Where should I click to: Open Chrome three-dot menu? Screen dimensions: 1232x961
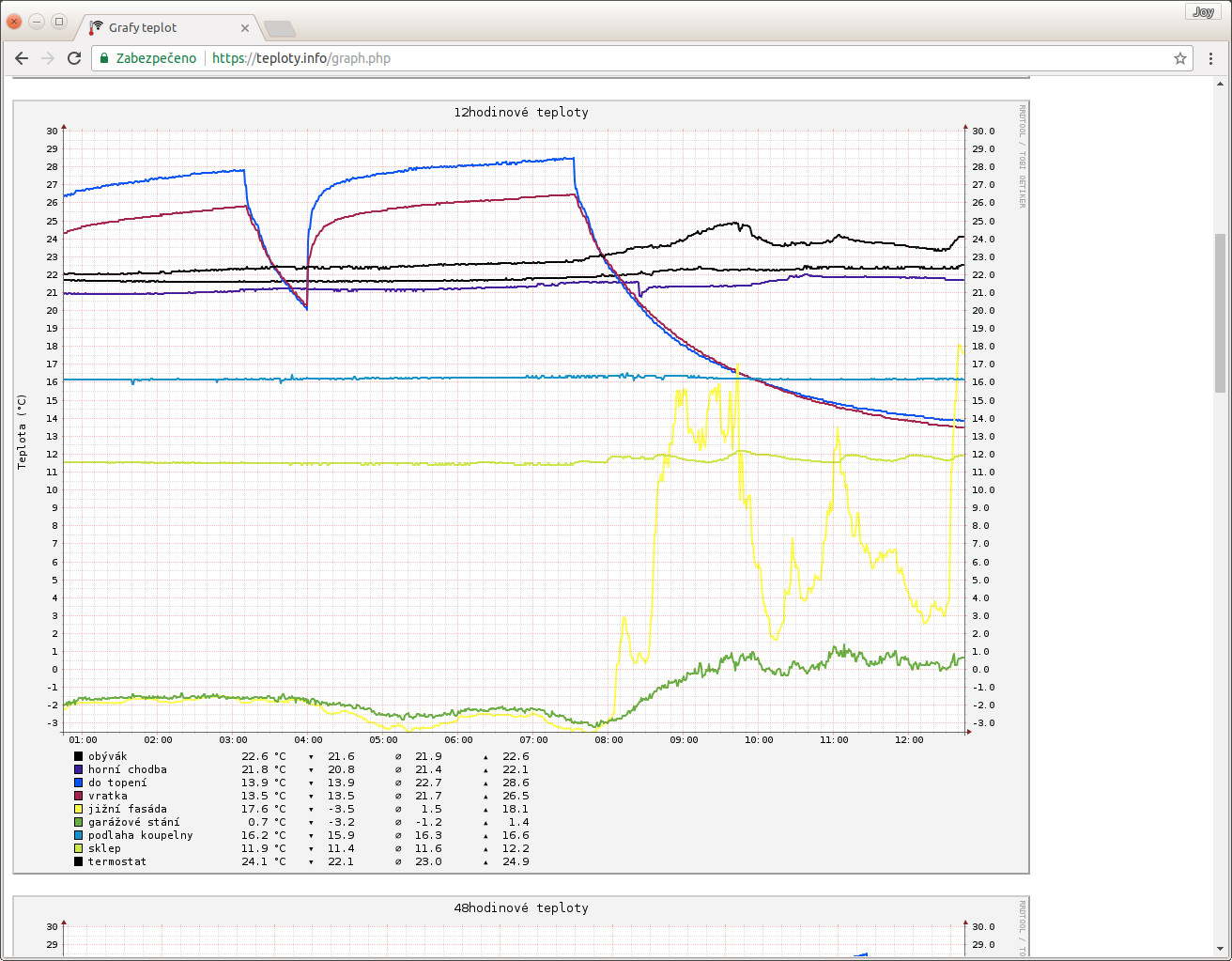(x=1211, y=58)
